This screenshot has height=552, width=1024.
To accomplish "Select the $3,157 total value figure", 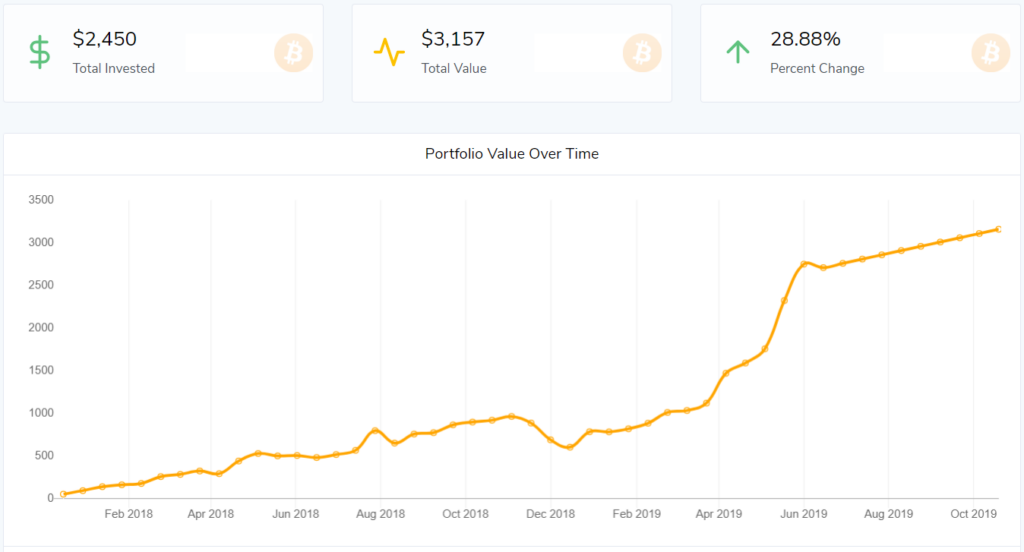I will click(453, 39).
